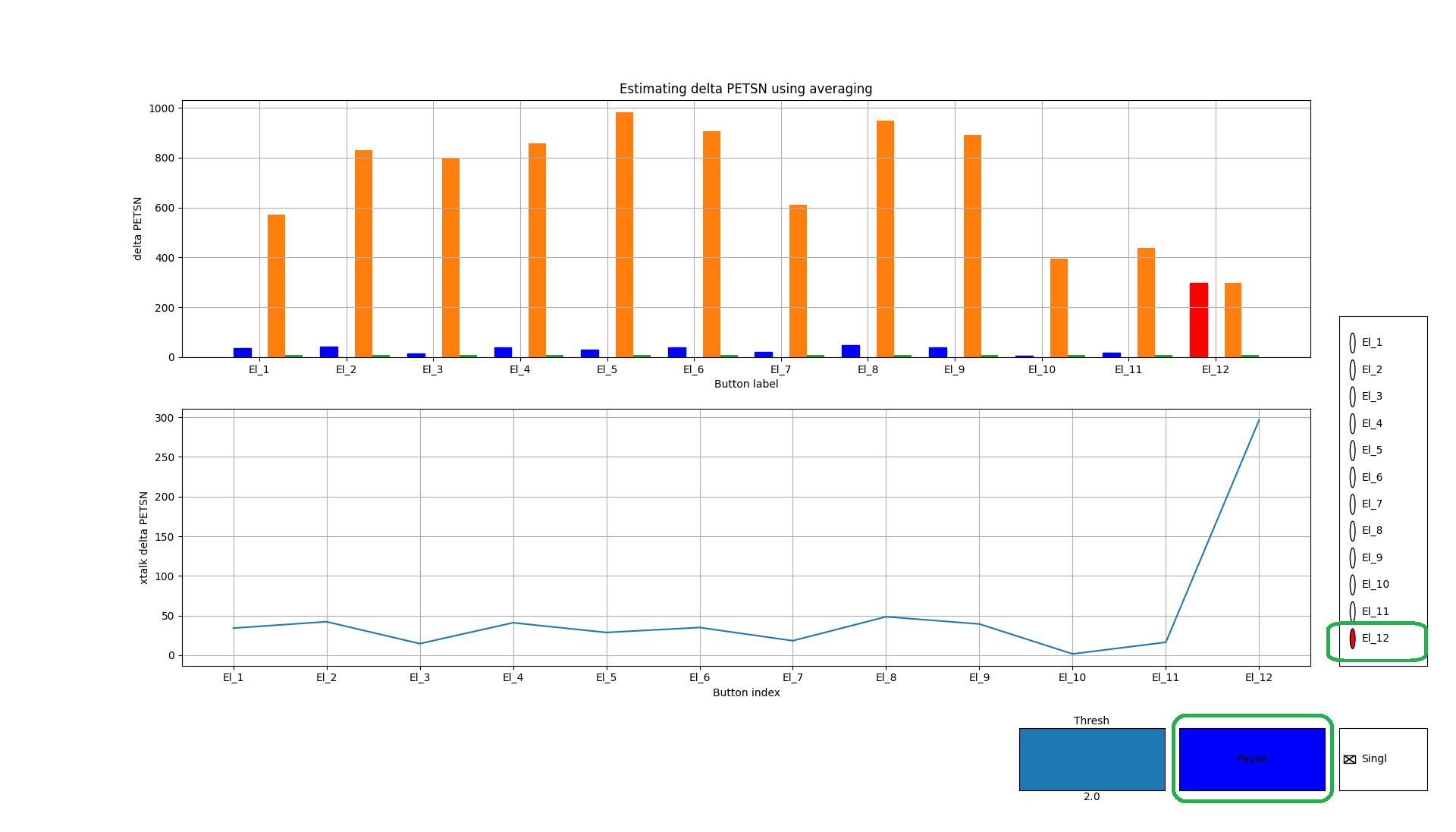Choose El_3 in the radio list
This screenshot has width=1456, height=832.
coord(1352,397)
